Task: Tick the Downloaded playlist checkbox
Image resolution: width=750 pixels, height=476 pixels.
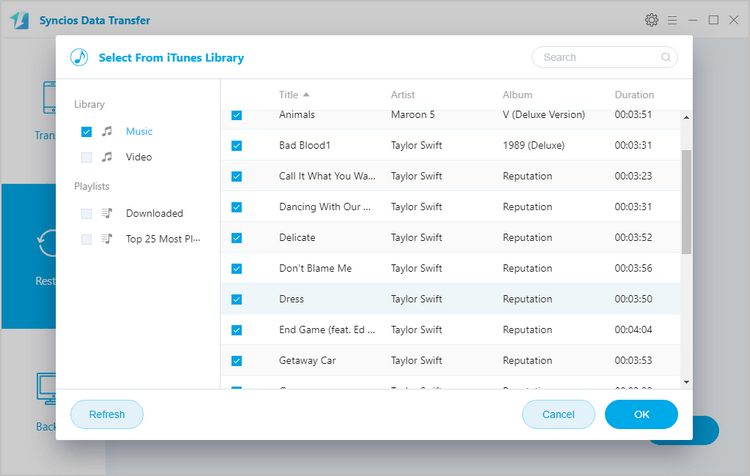Action: [x=86, y=213]
